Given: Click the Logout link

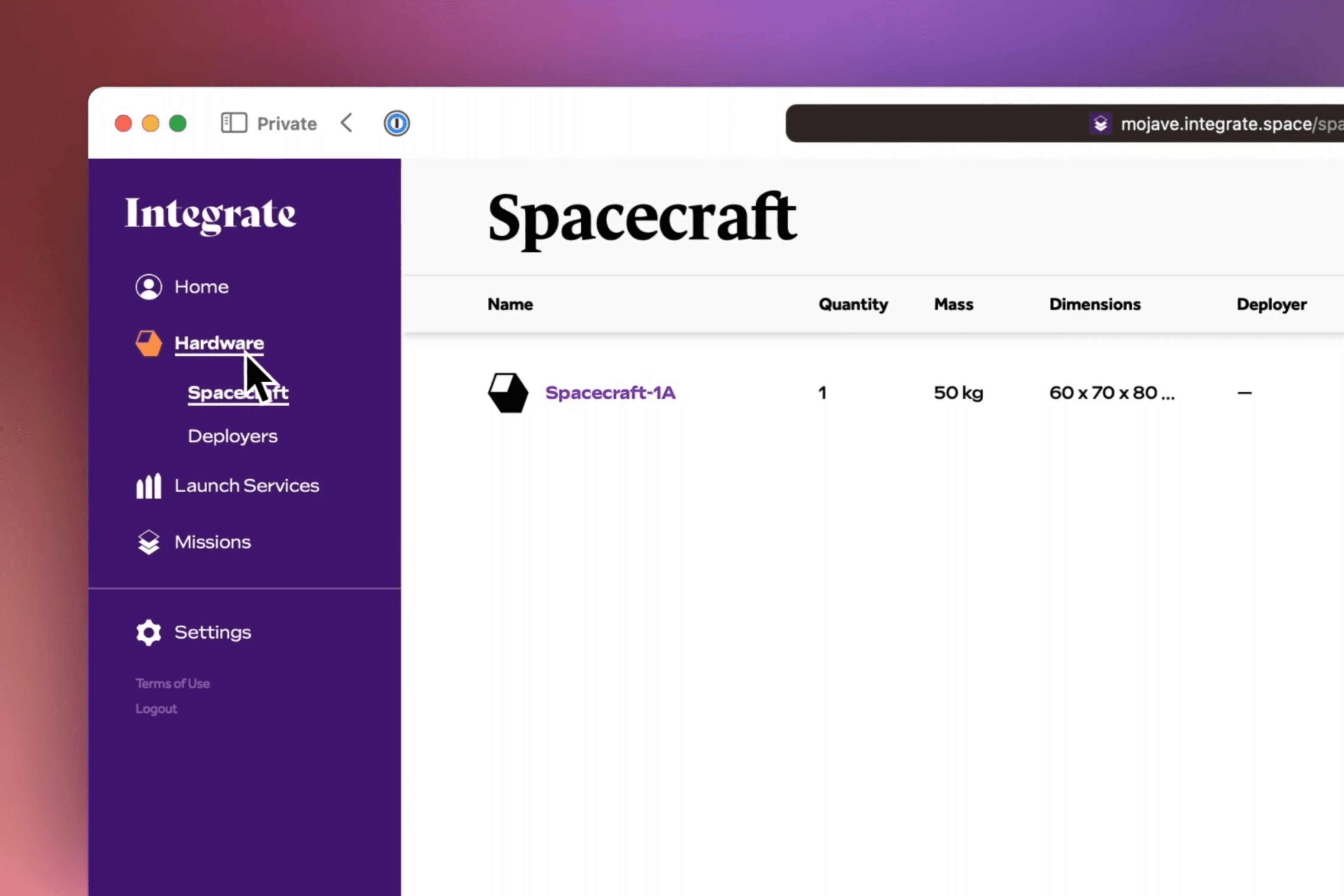Looking at the screenshot, I should click(156, 708).
